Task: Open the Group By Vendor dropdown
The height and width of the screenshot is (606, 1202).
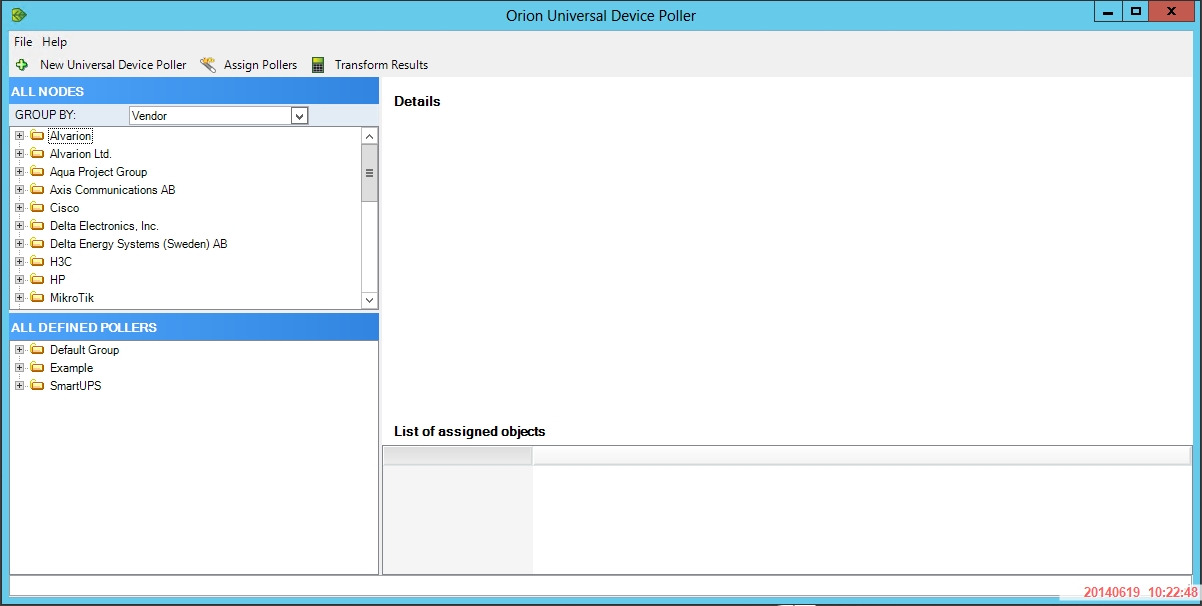Action: [x=298, y=116]
